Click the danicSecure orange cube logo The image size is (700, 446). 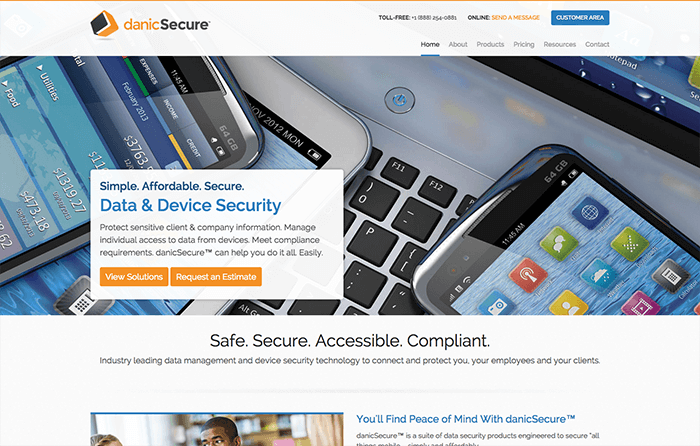[104, 24]
